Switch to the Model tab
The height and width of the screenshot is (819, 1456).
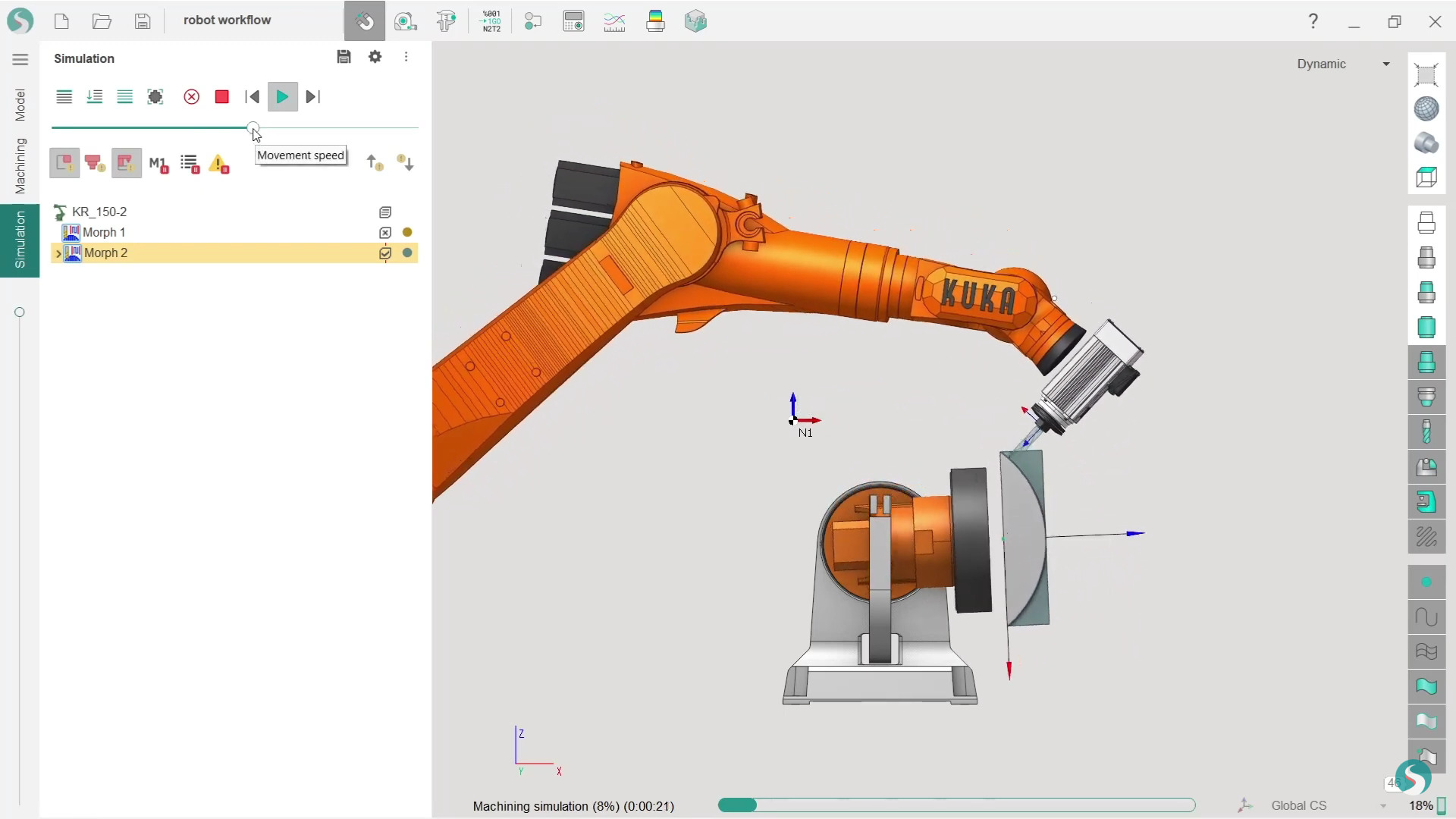pos(20,105)
